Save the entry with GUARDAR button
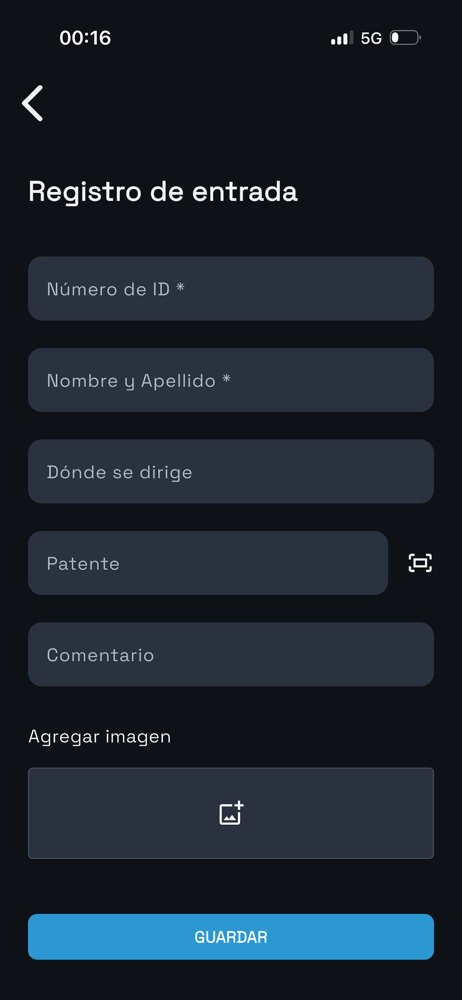The image size is (462, 1000). click(x=231, y=937)
